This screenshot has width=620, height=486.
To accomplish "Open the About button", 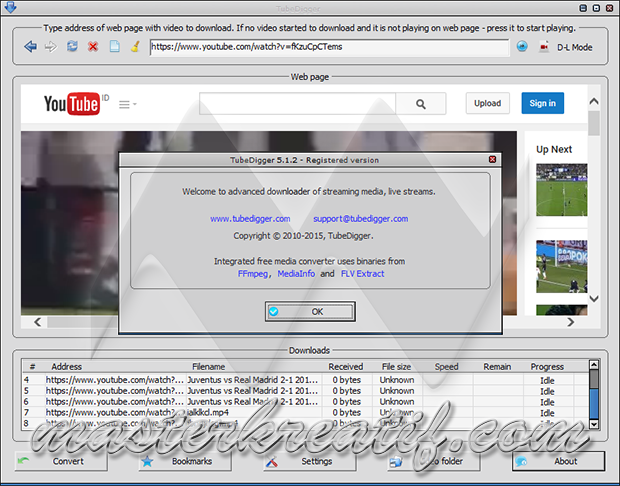I will (558, 461).
